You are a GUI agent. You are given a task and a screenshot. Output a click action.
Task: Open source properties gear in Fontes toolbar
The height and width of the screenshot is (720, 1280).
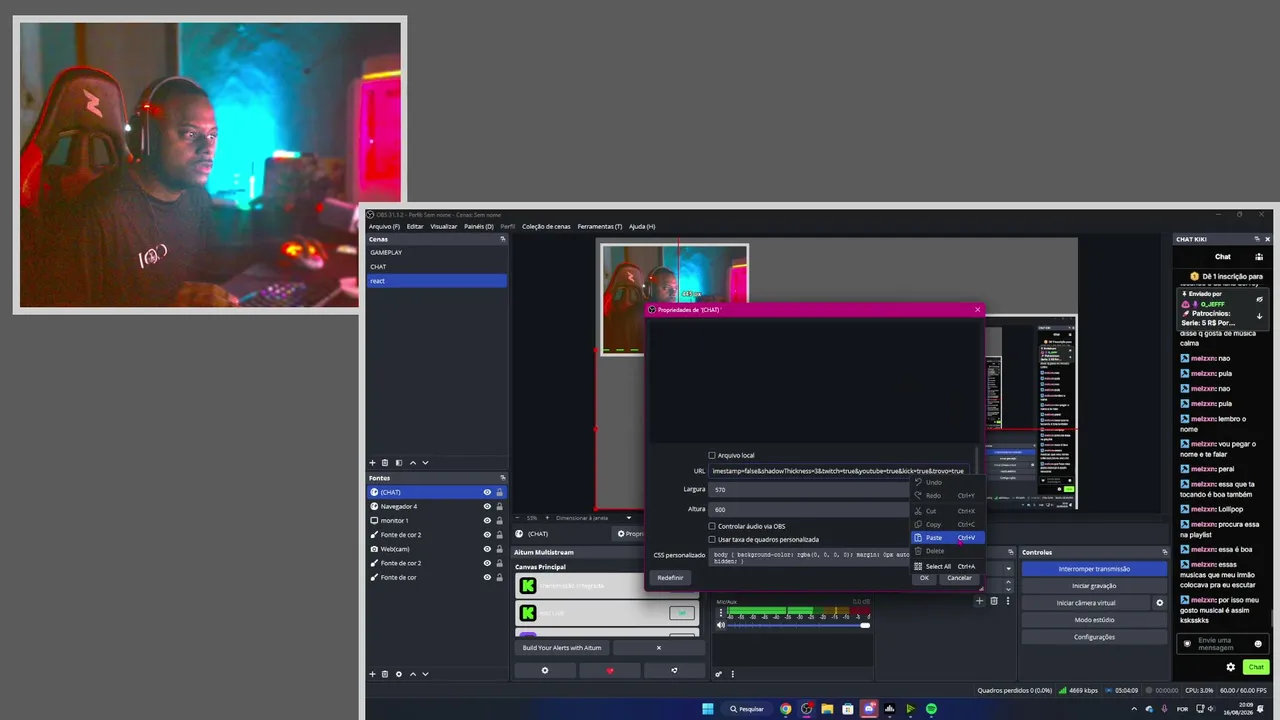click(399, 674)
